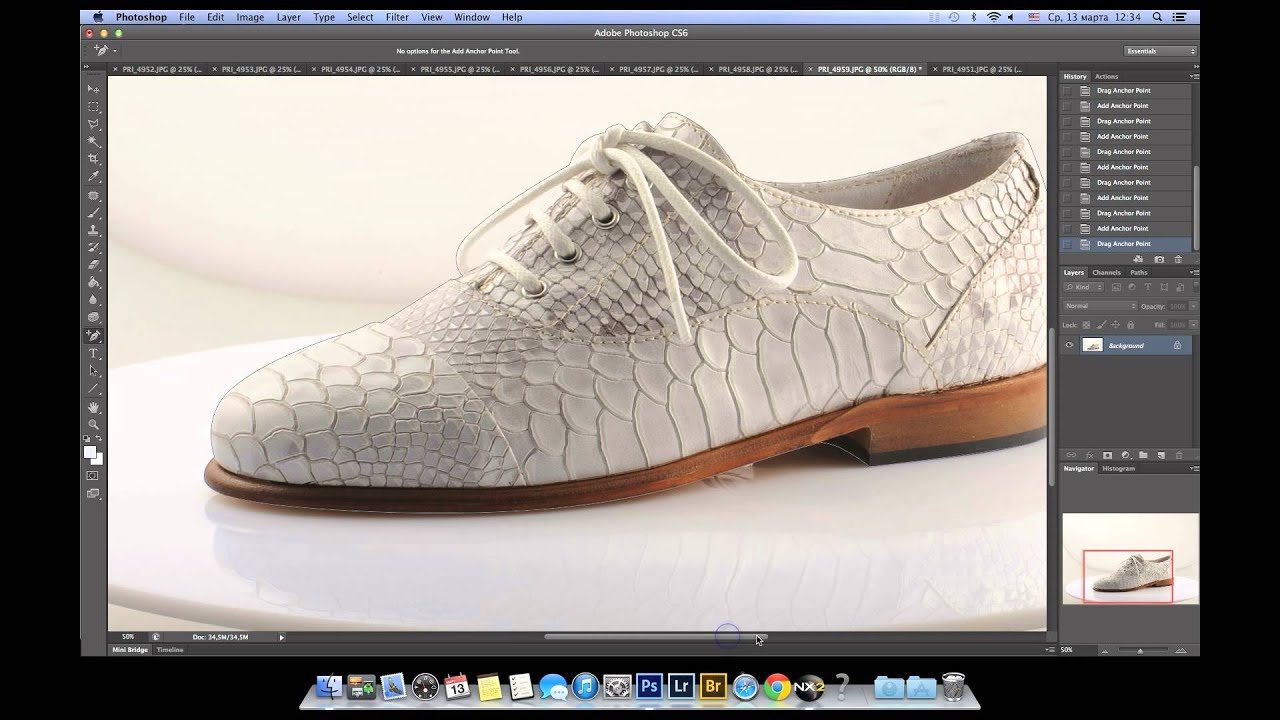
Task: Select the Lasso tool
Action: tap(94, 124)
